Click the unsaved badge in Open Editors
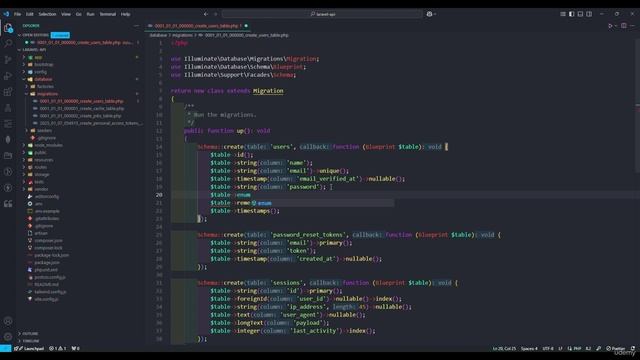 [60, 35]
